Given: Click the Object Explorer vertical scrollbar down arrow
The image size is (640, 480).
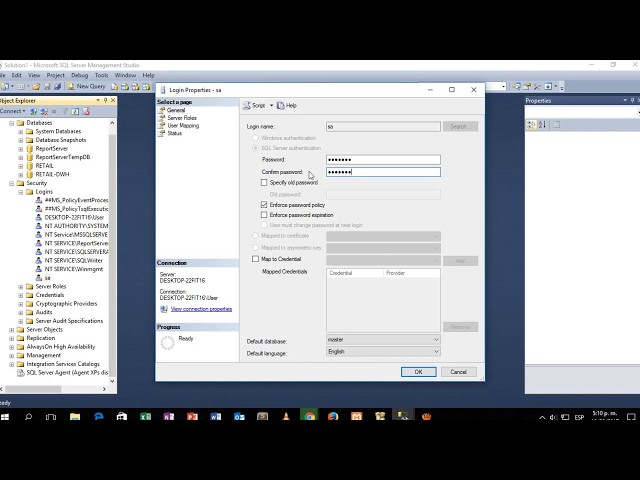Looking at the screenshot, I should pos(112,381).
